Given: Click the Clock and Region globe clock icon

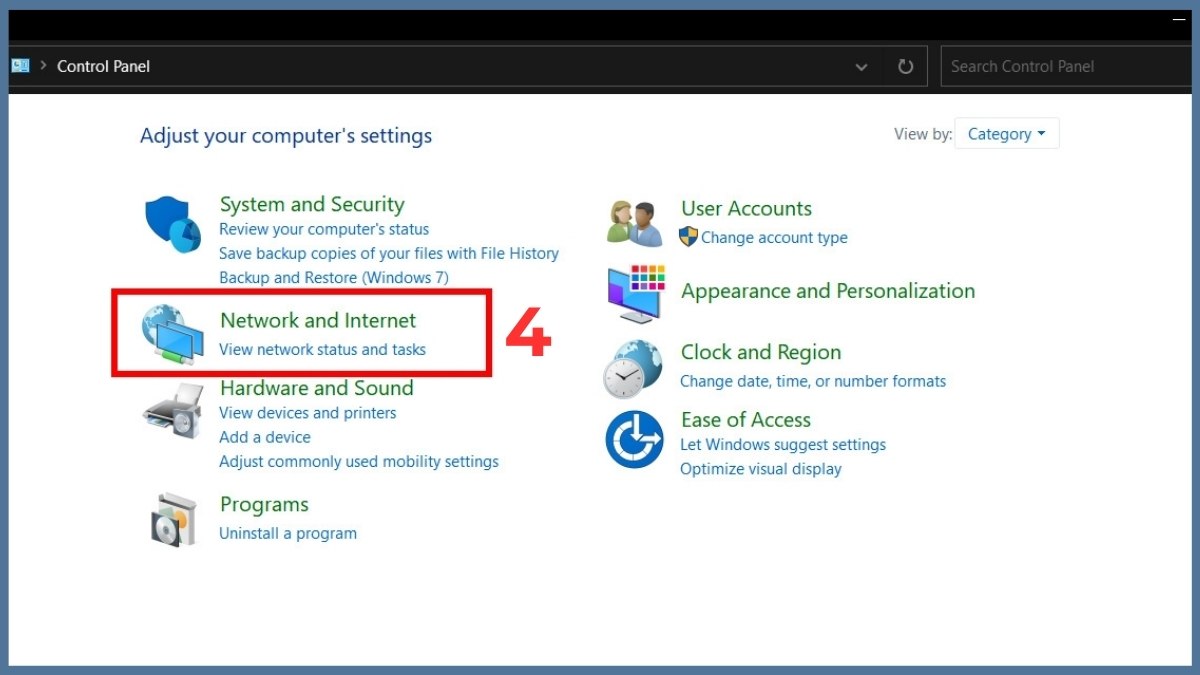Looking at the screenshot, I should point(633,369).
